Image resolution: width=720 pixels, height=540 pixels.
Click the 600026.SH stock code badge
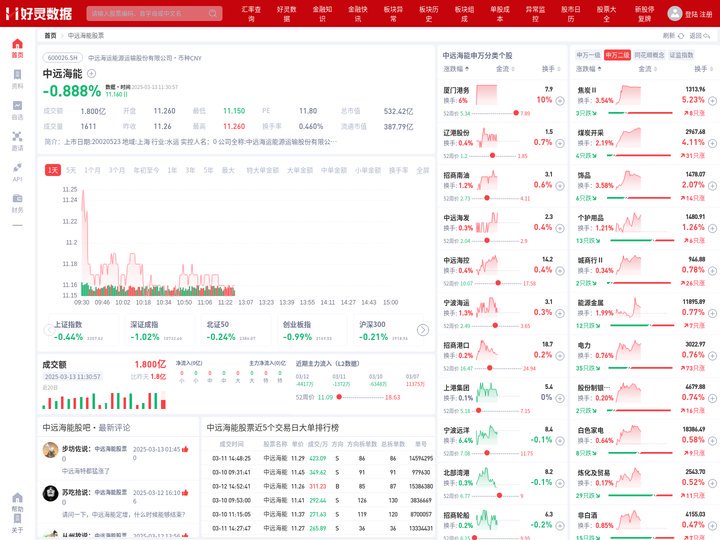(63, 58)
